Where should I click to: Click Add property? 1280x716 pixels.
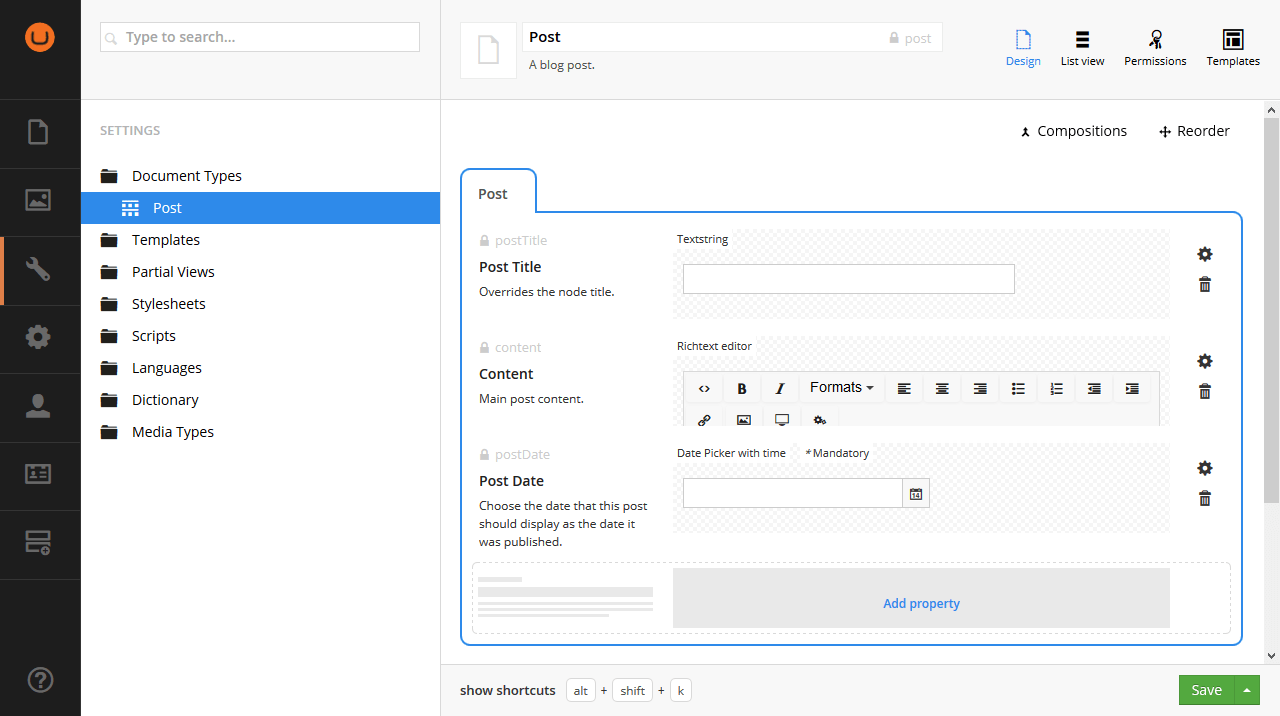pos(921,603)
